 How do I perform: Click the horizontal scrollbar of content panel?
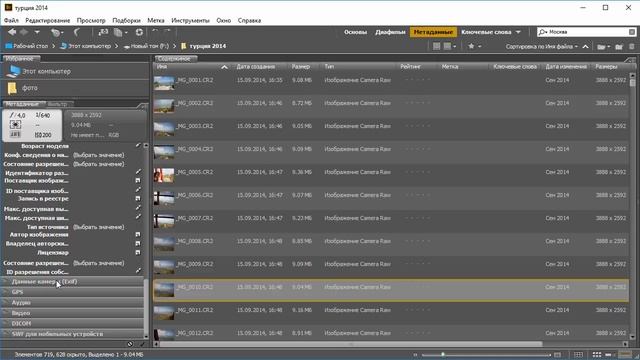click(x=351, y=344)
